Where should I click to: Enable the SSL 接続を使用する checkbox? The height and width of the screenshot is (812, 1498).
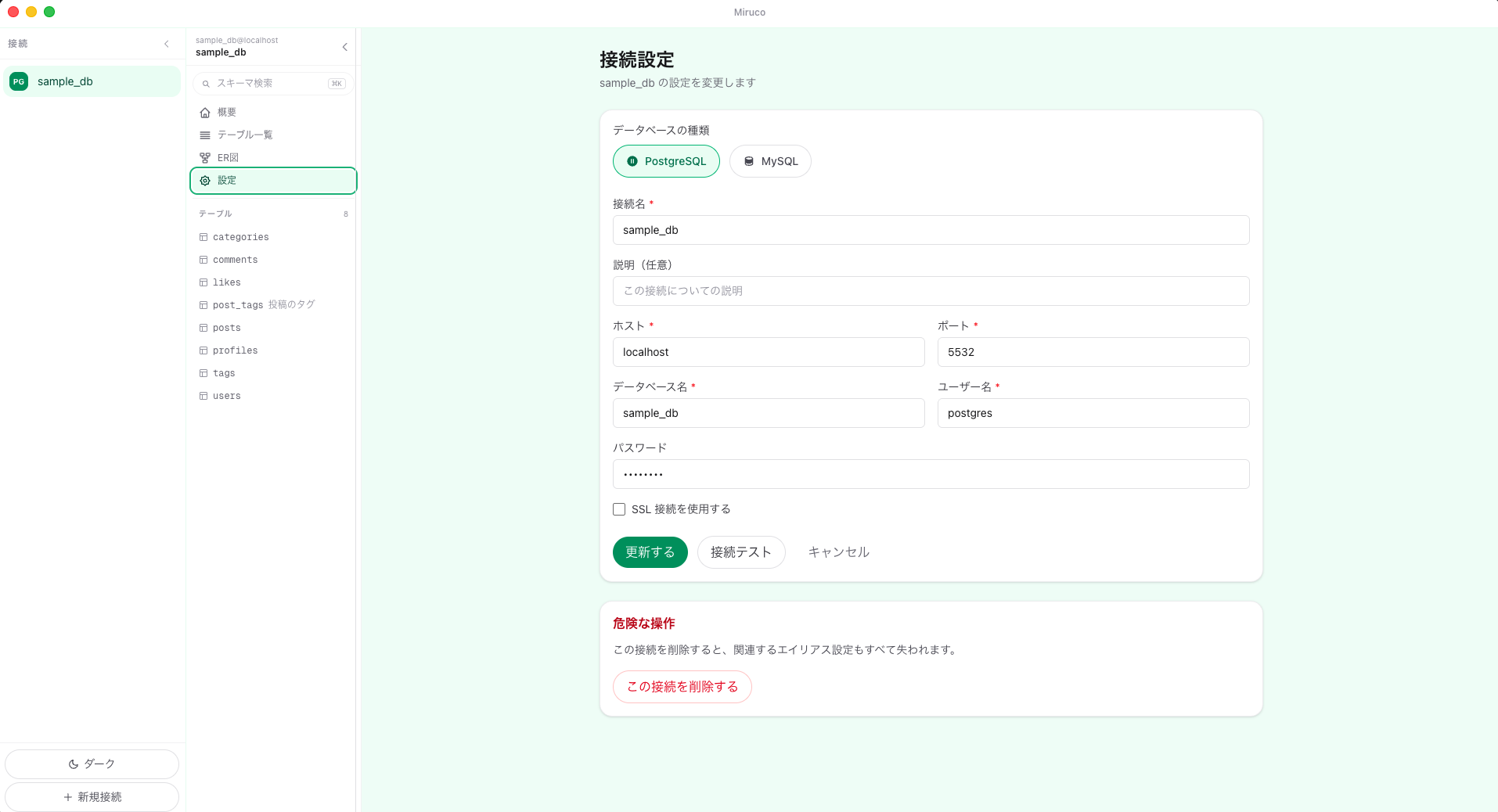[618, 508]
